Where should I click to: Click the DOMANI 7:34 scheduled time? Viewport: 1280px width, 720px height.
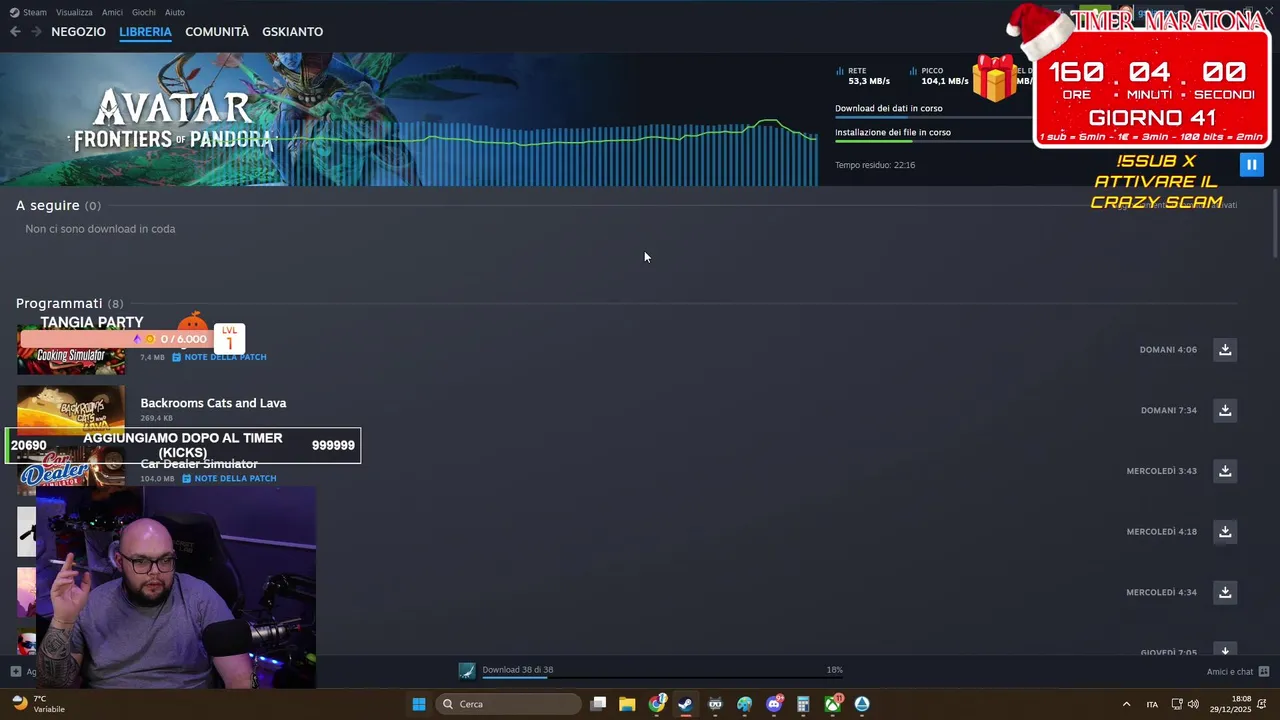[1168, 410]
